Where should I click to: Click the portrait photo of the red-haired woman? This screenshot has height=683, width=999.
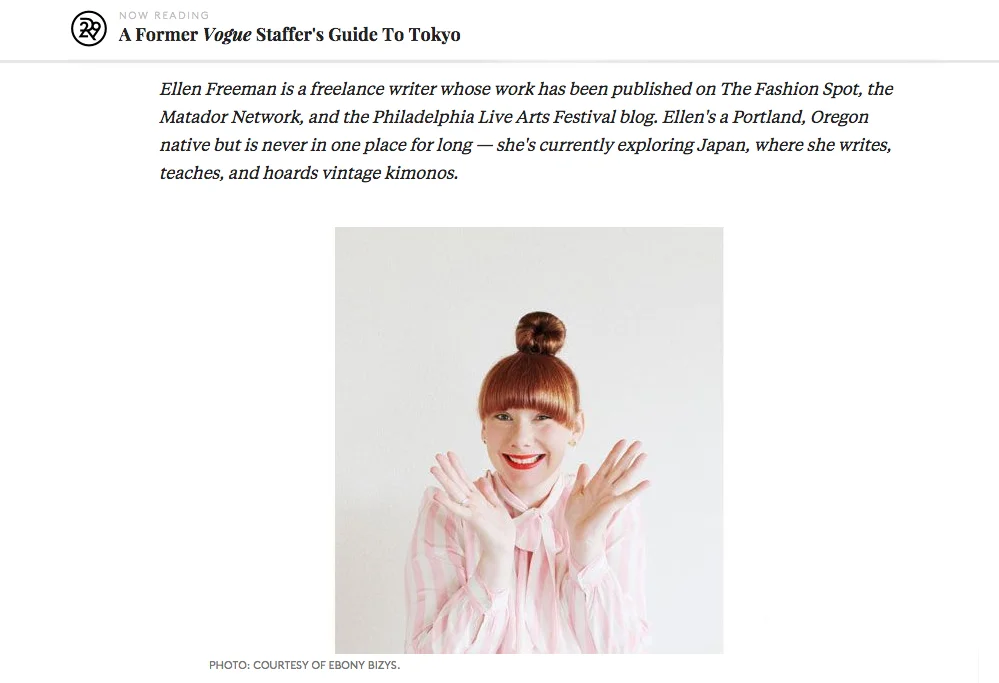(529, 440)
